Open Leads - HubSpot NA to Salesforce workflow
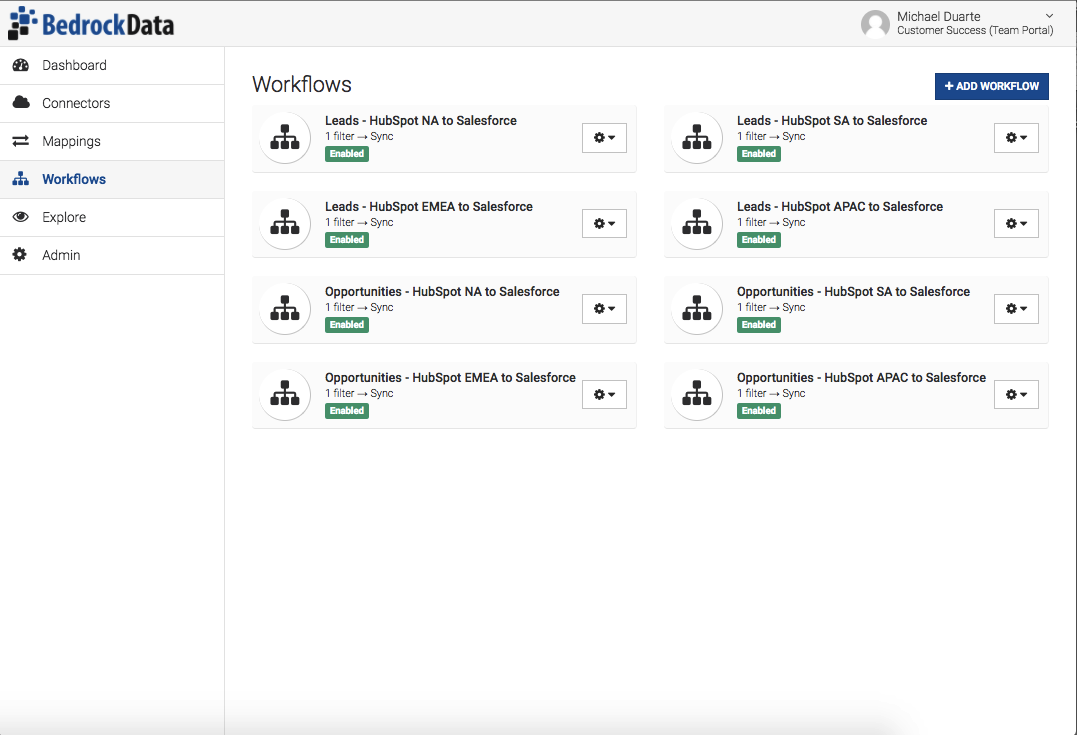Screen dimensions: 1077x735 pos(420,121)
